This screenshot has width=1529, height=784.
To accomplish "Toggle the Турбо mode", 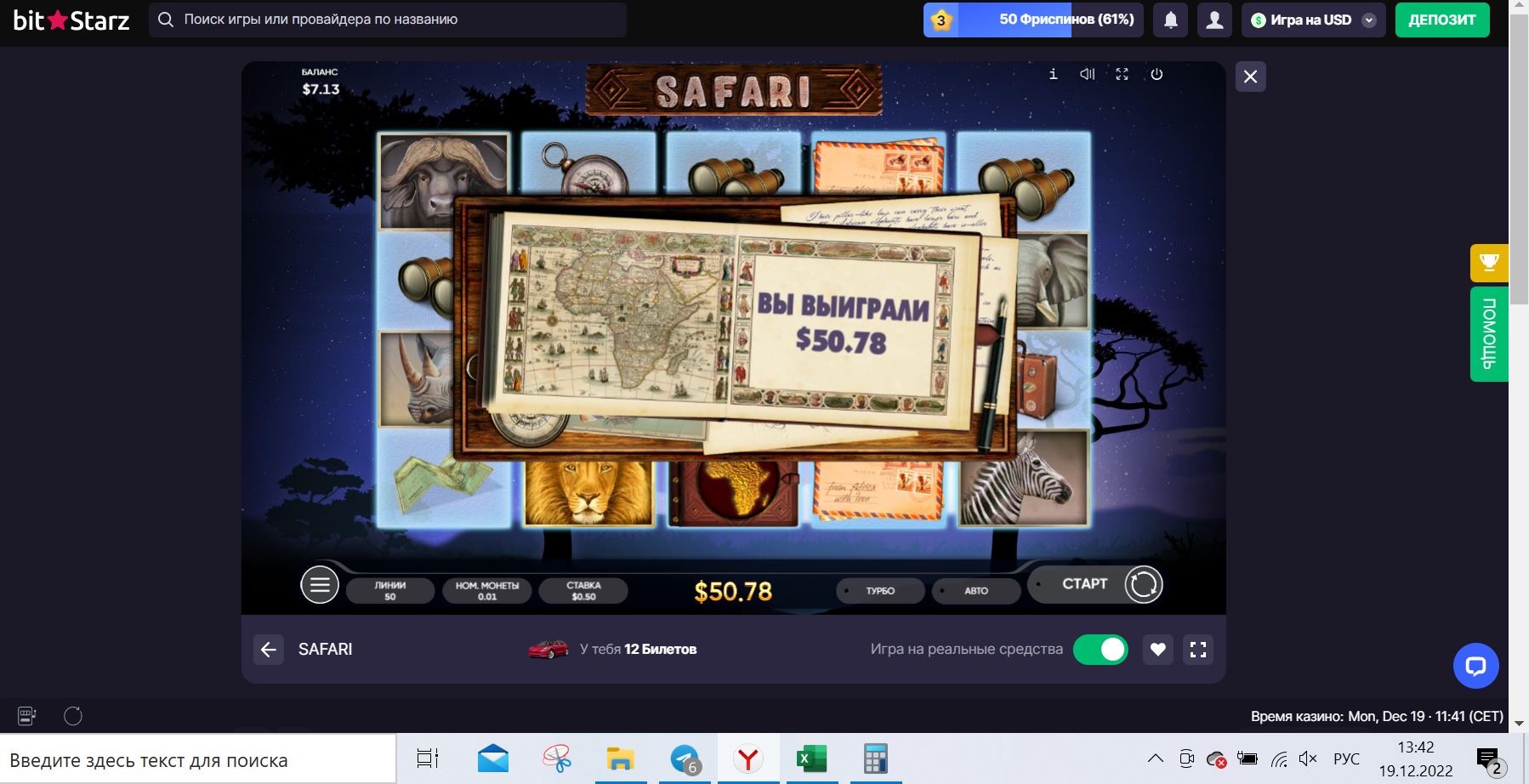I will click(880, 590).
